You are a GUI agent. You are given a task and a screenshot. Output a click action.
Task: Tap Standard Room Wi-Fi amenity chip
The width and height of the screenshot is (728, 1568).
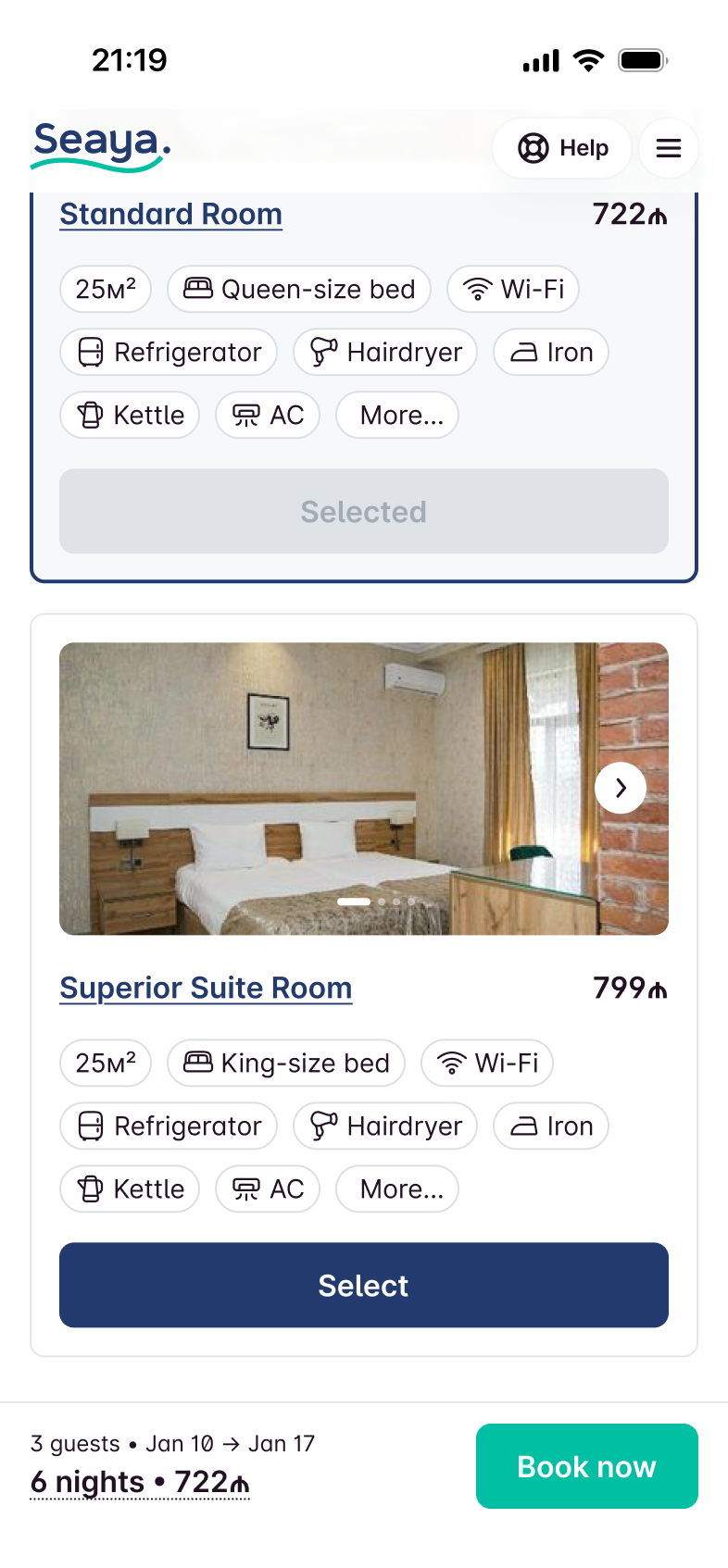click(x=513, y=289)
